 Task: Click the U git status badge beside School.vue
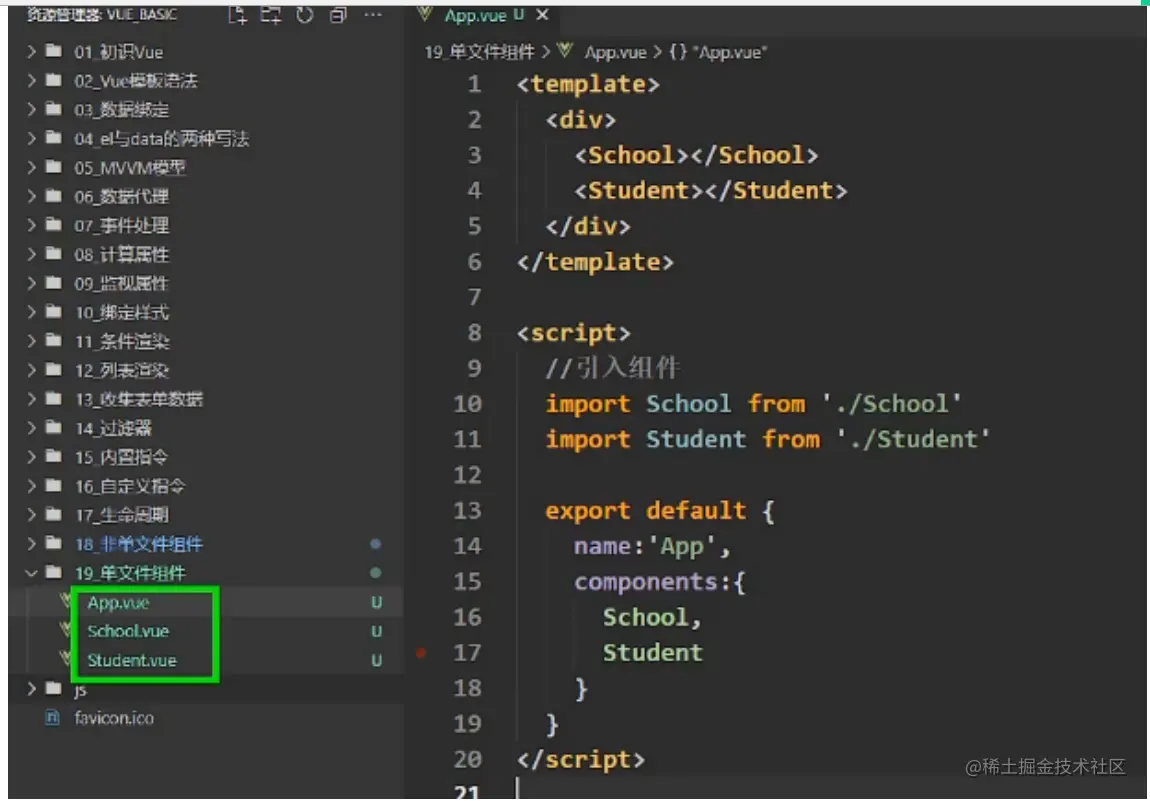click(x=376, y=632)
